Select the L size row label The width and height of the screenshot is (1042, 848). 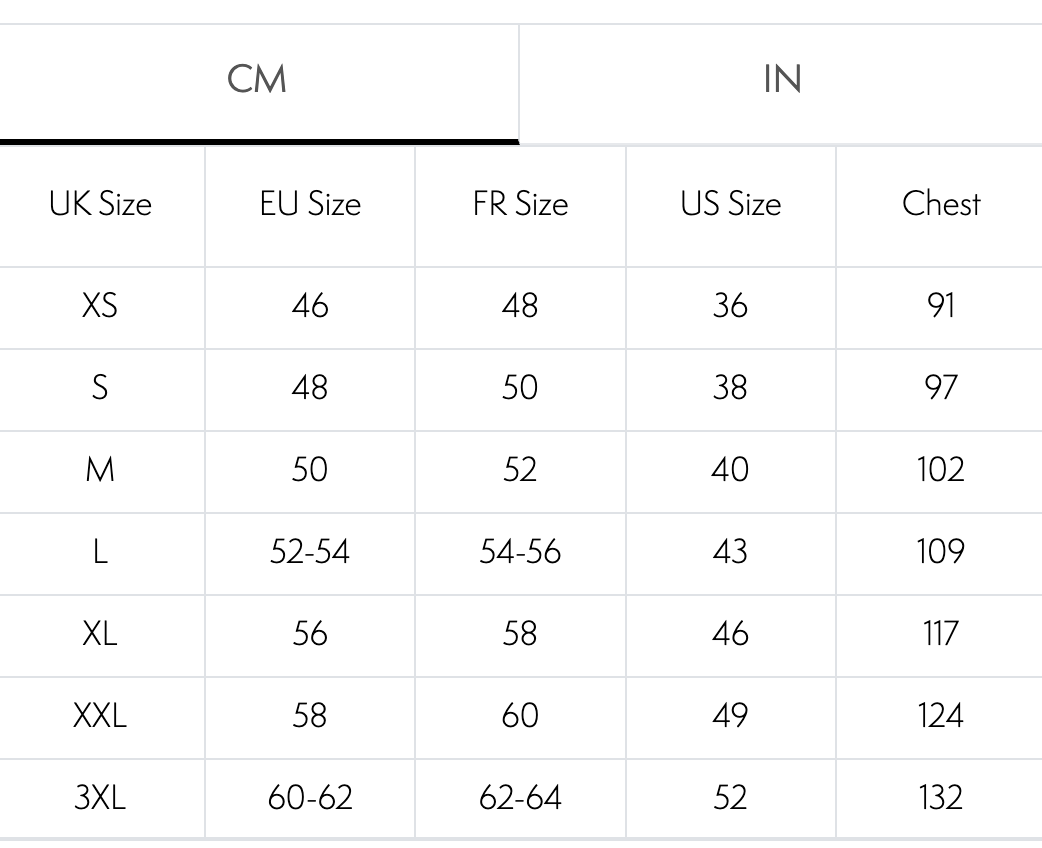coord(100,551)
